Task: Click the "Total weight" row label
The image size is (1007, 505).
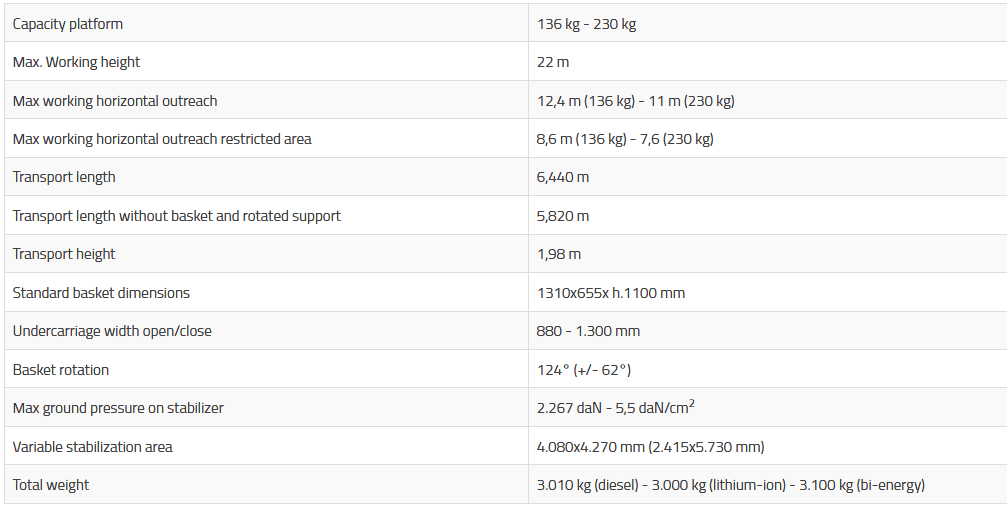Action: 51,485
